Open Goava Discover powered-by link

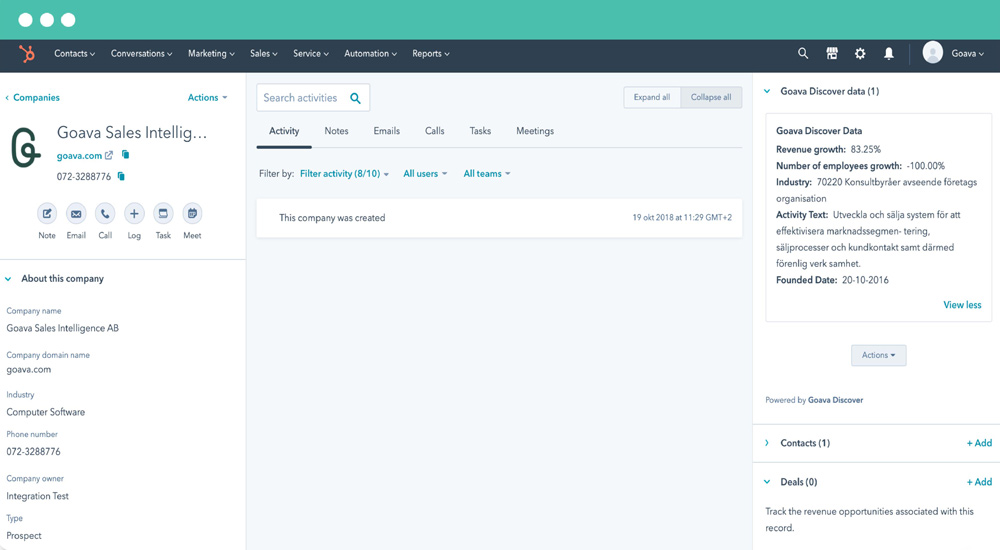coord(835,400)
